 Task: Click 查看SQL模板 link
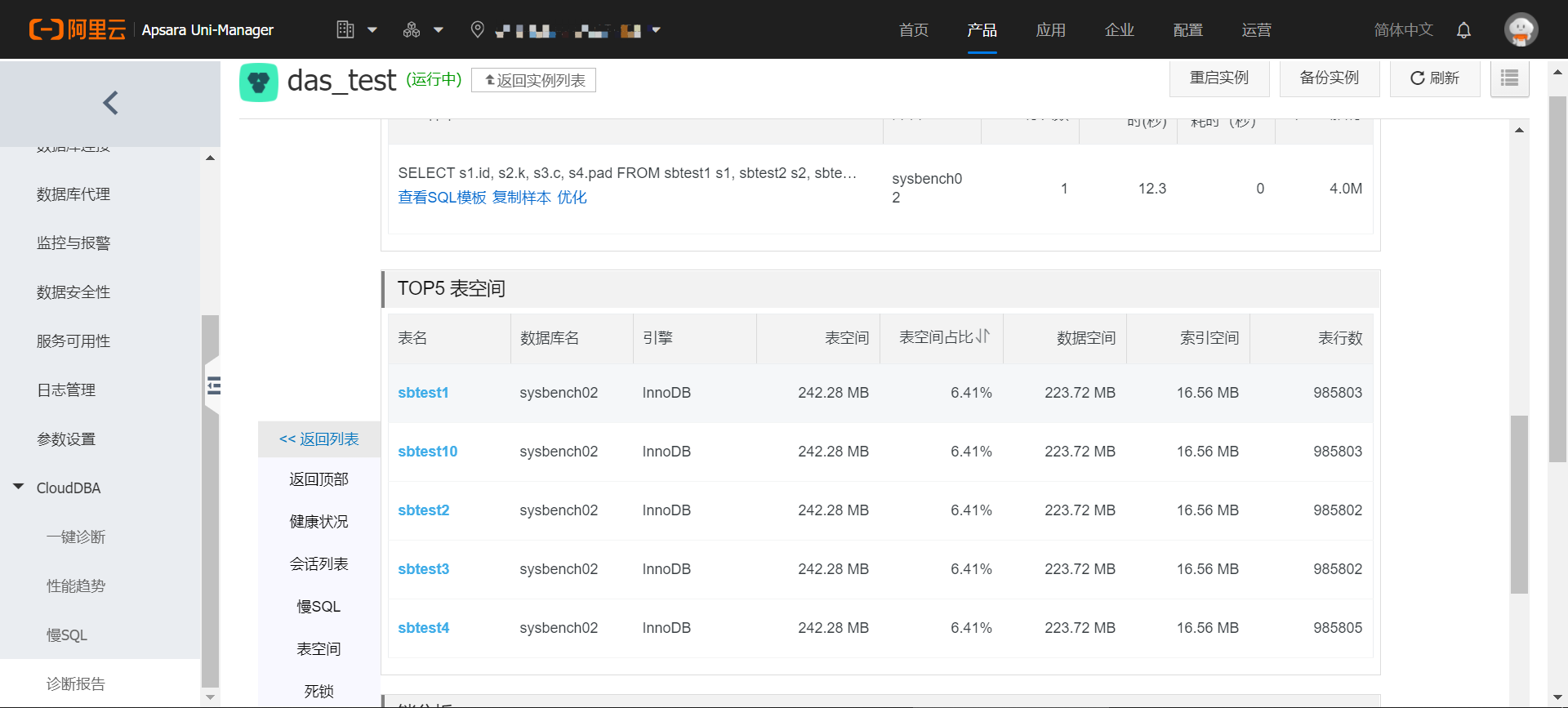(442, 198)
